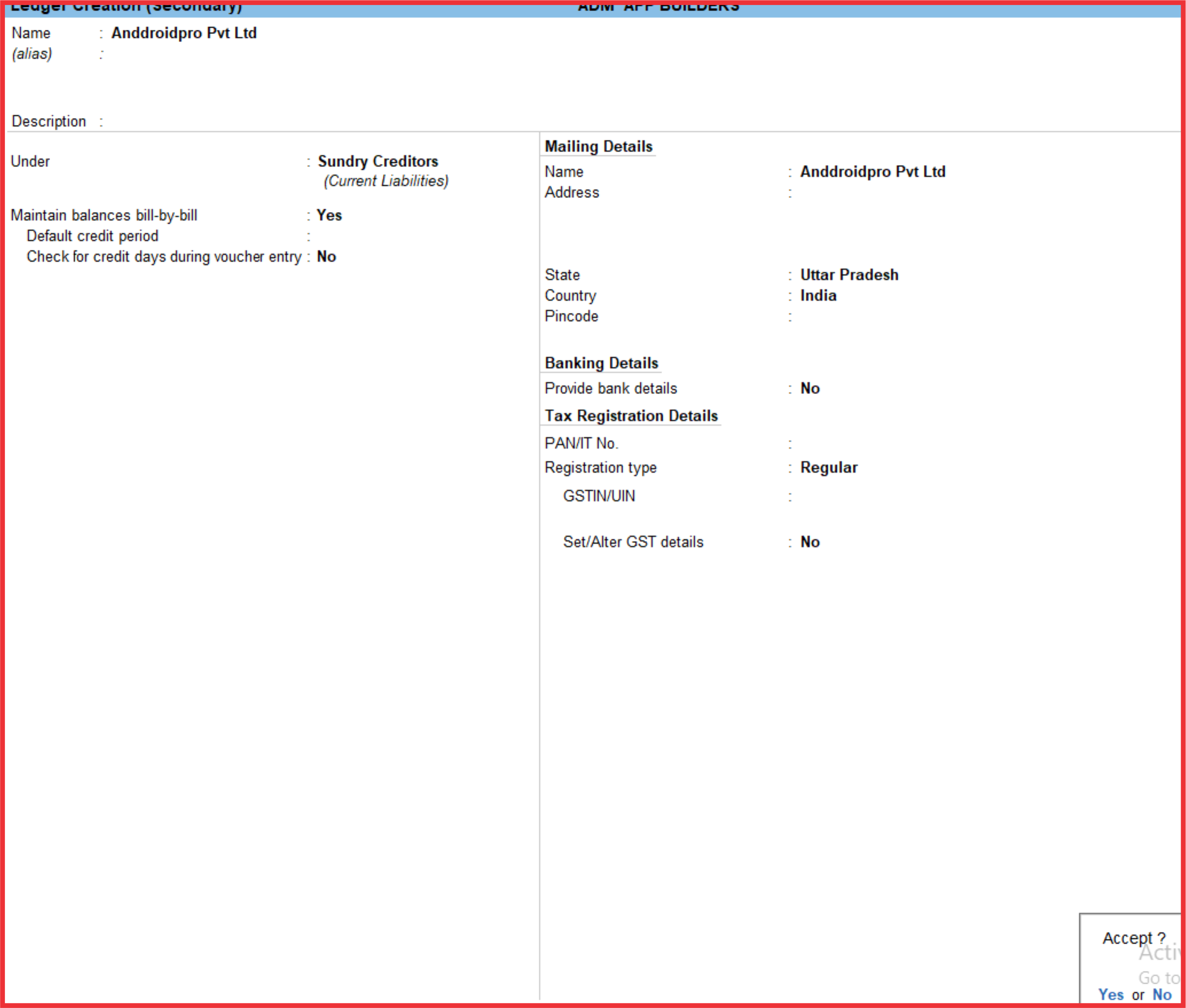This screenshot has height=1008, width=1186.
Task: Open the State selection Uttar Pradesh
Action: coord(849,275)
